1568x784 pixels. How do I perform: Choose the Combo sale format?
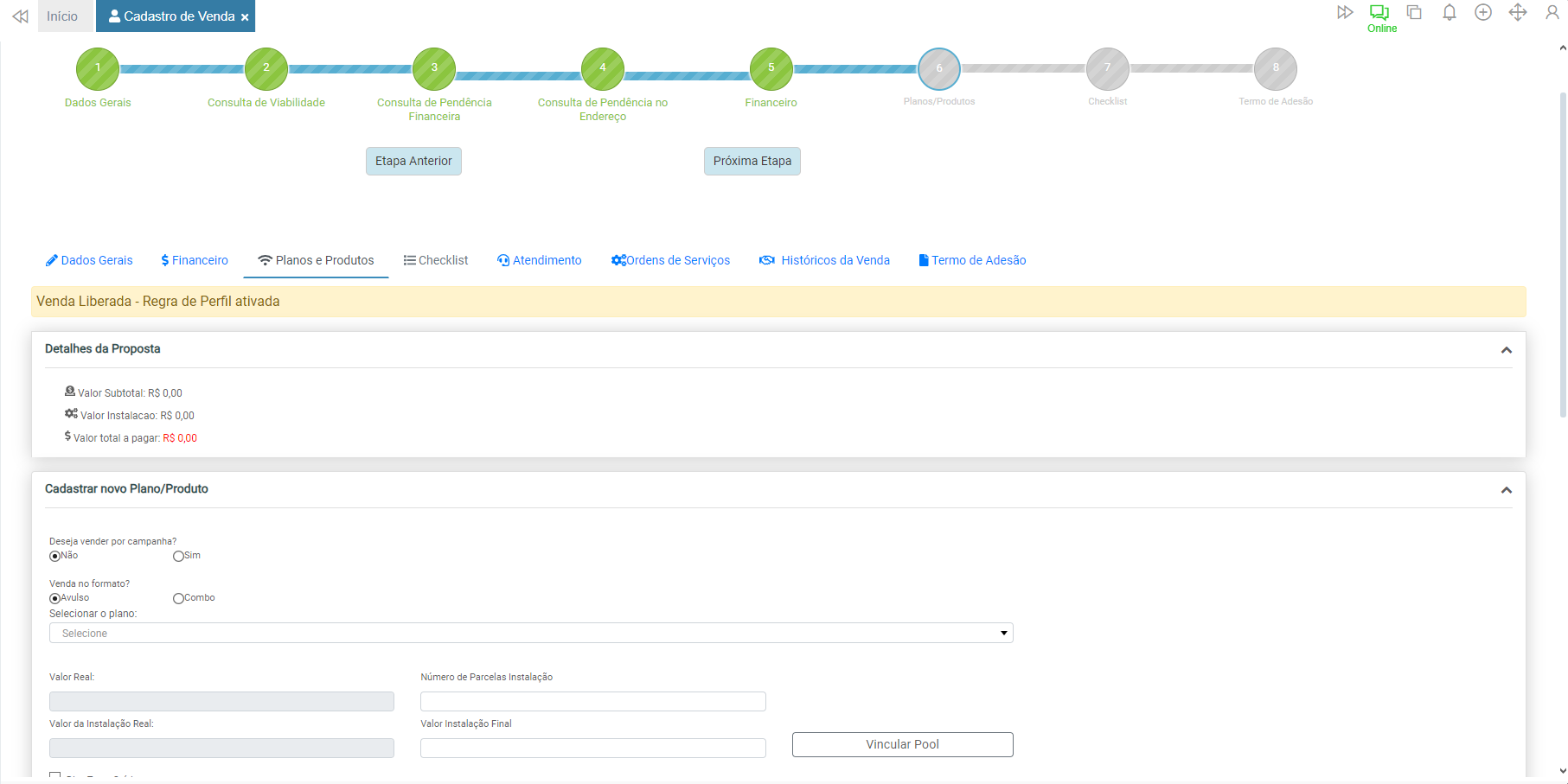(178, 598)
